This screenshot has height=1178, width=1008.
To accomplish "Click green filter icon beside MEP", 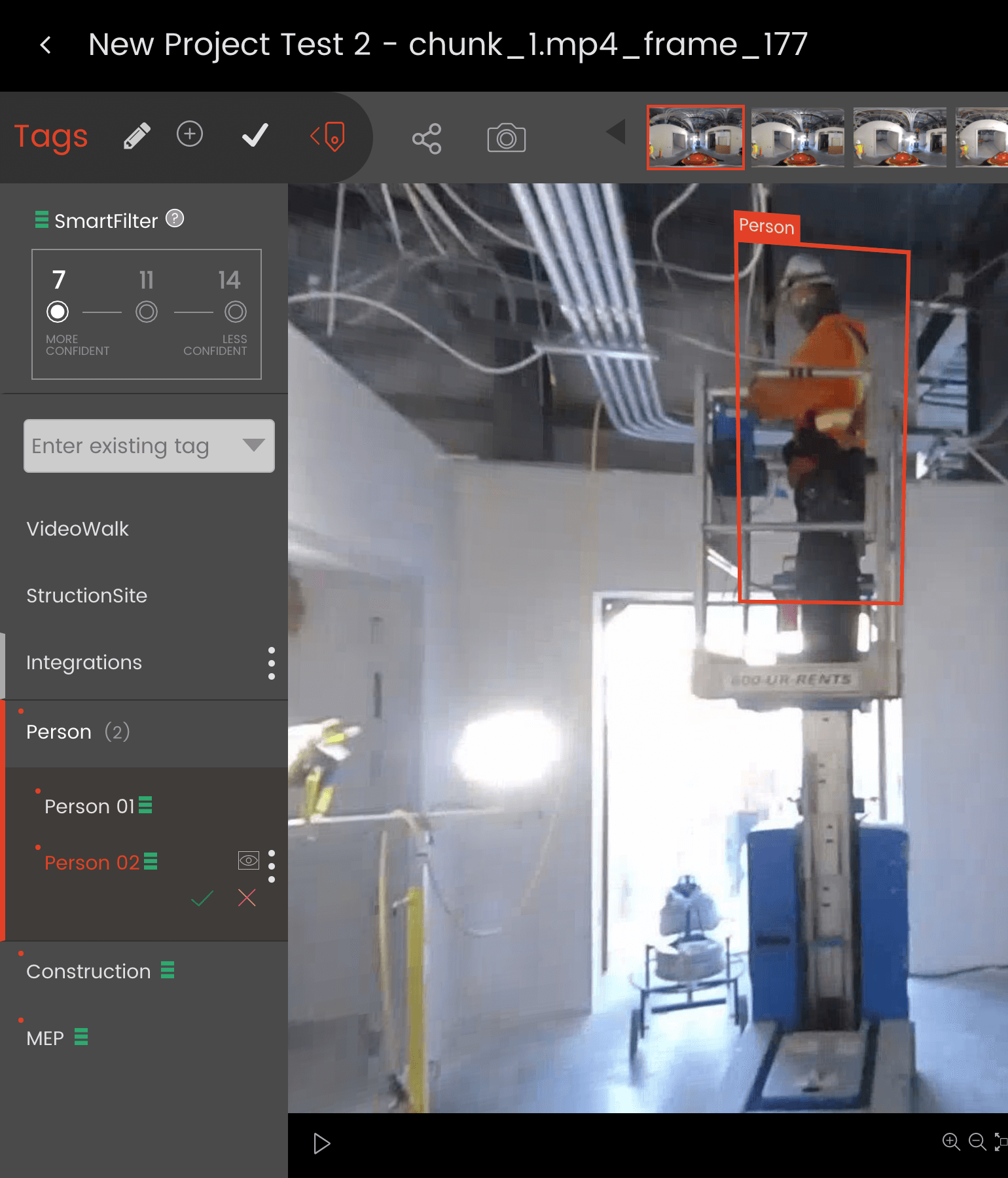I will pyautogui.click(x=81, y=1037).
